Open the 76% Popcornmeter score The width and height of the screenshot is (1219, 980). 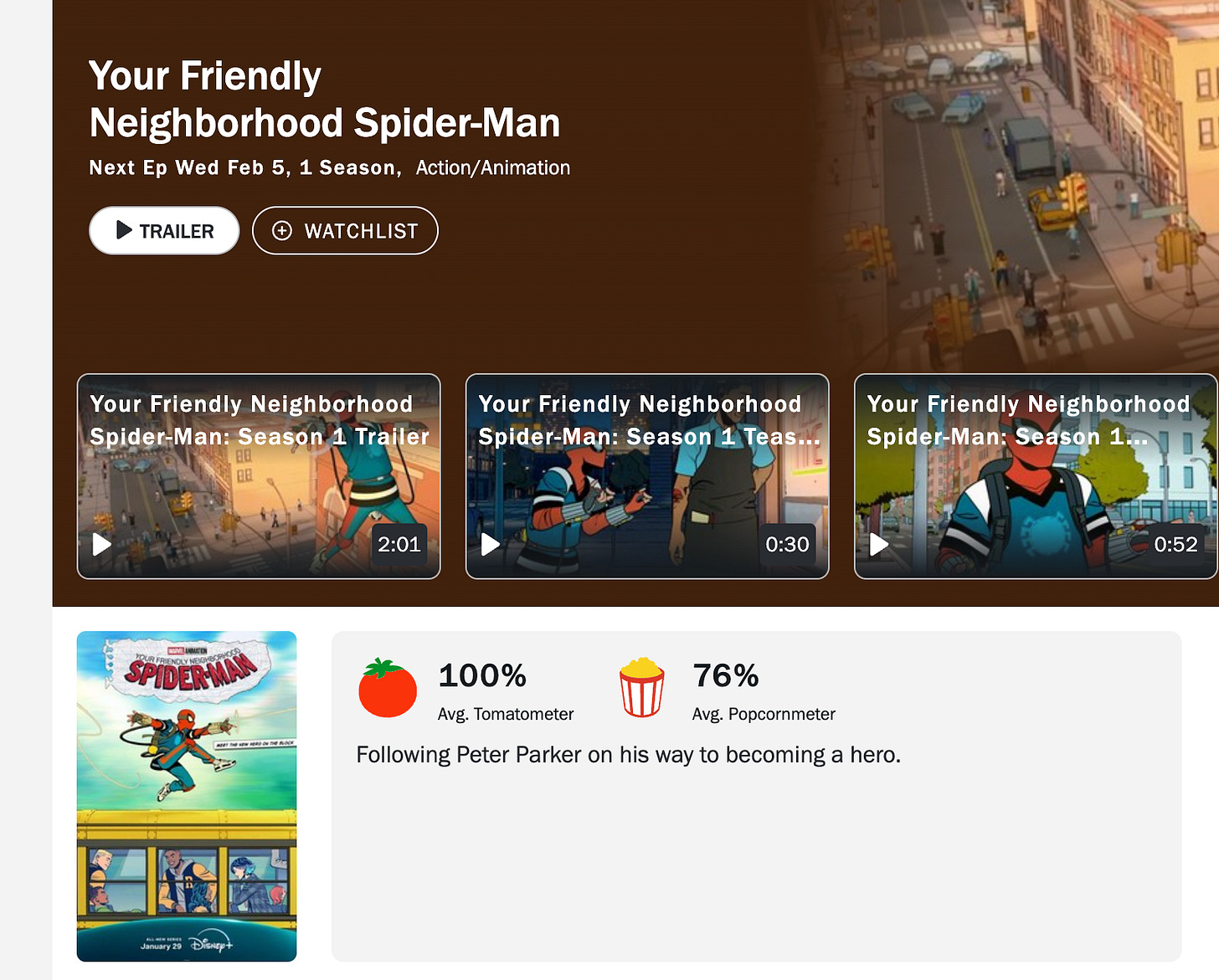tap(726, 675)
